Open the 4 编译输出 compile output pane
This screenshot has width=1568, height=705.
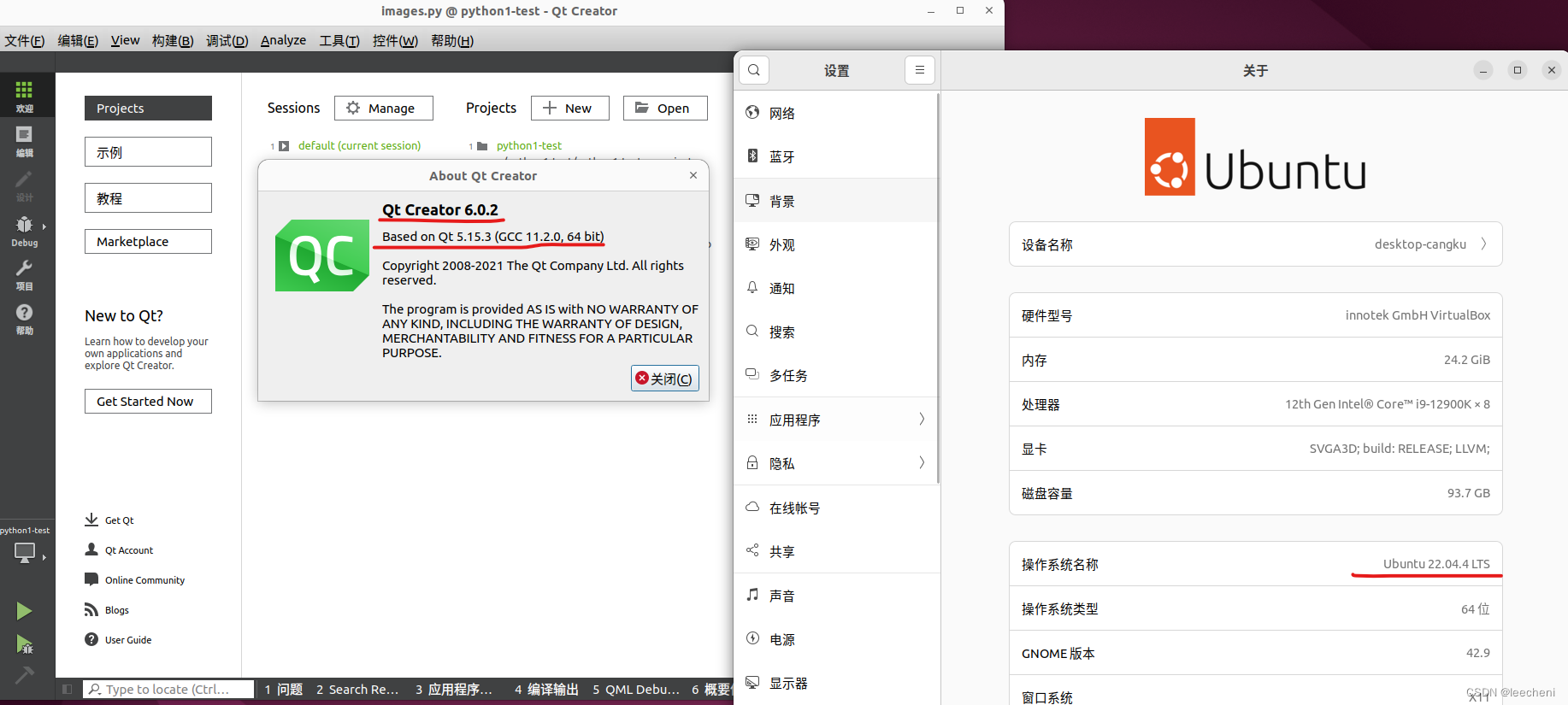click(546, 689)
